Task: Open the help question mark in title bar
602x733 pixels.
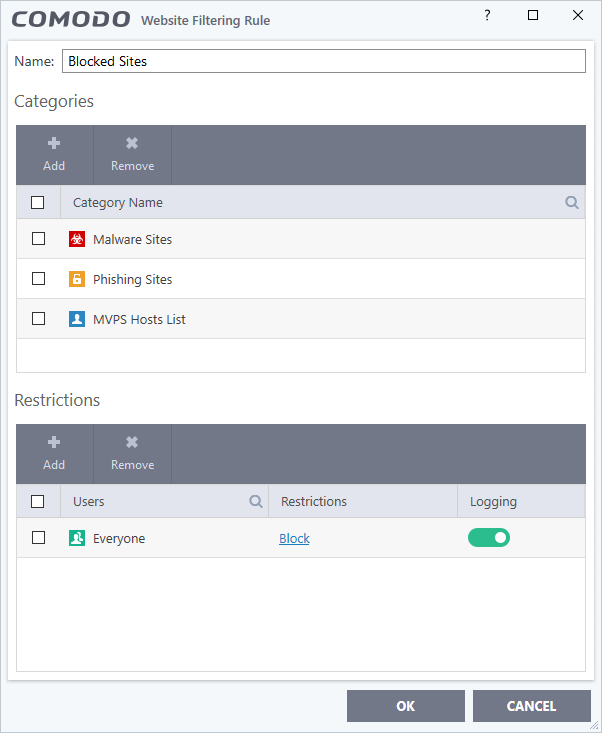Action: tap(487, 16)
